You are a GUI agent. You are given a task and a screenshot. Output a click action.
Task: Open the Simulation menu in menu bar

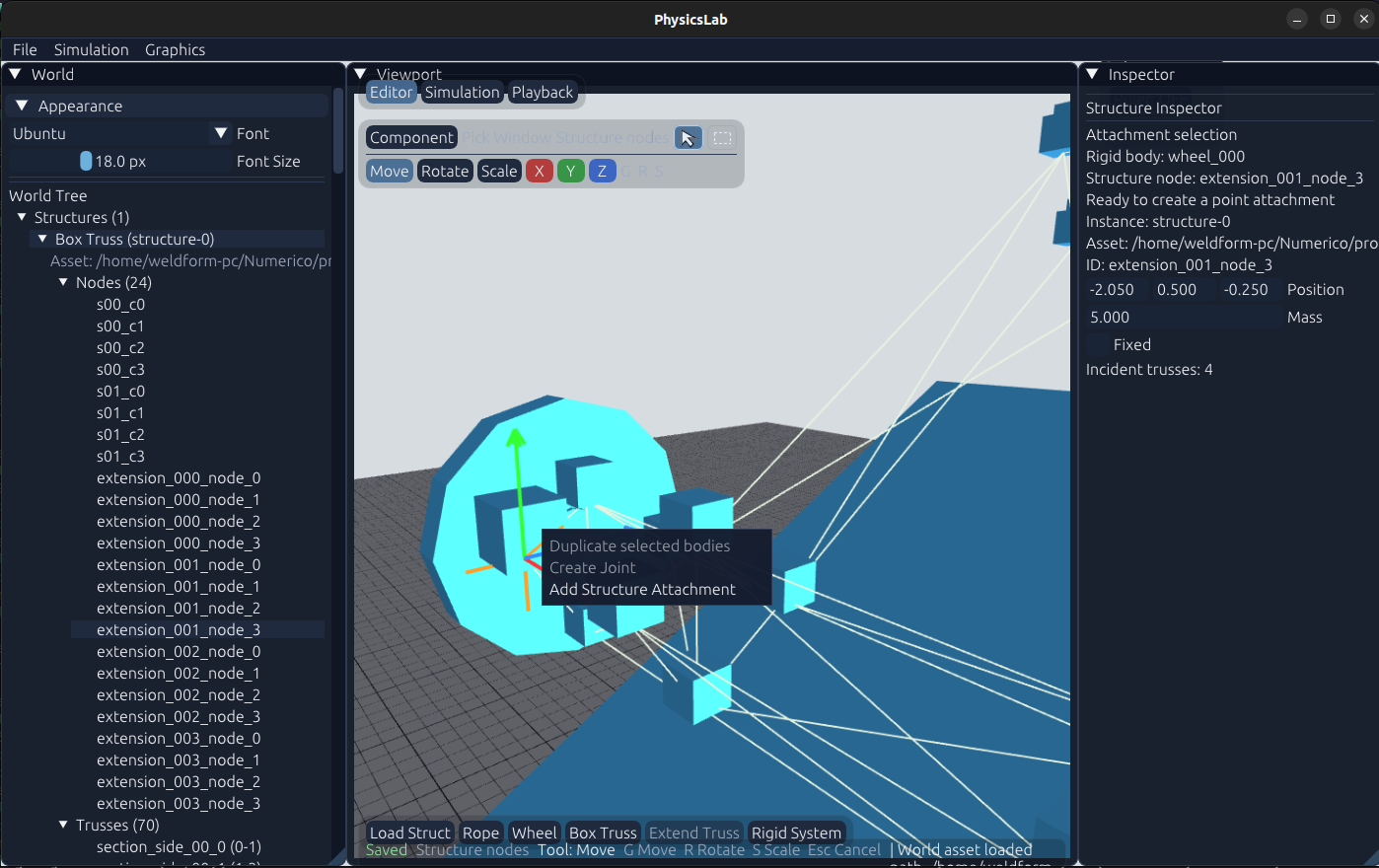coord(91,49)
